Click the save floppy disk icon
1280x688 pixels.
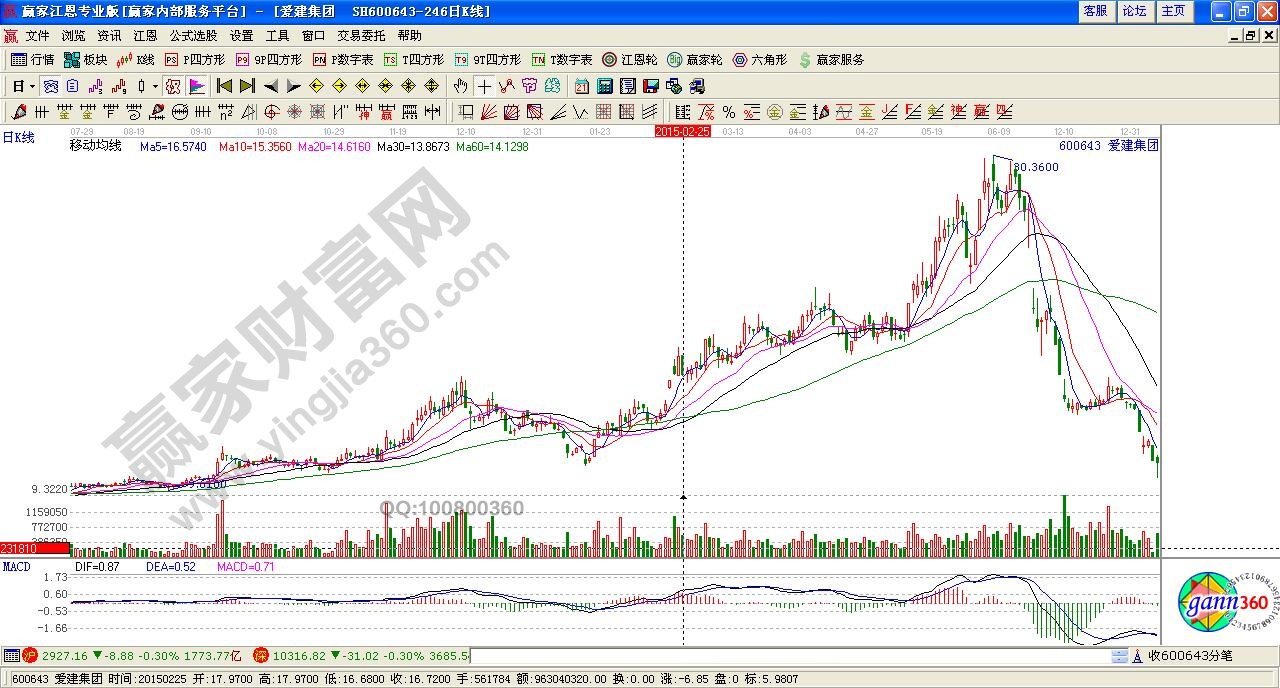[650, 86]
